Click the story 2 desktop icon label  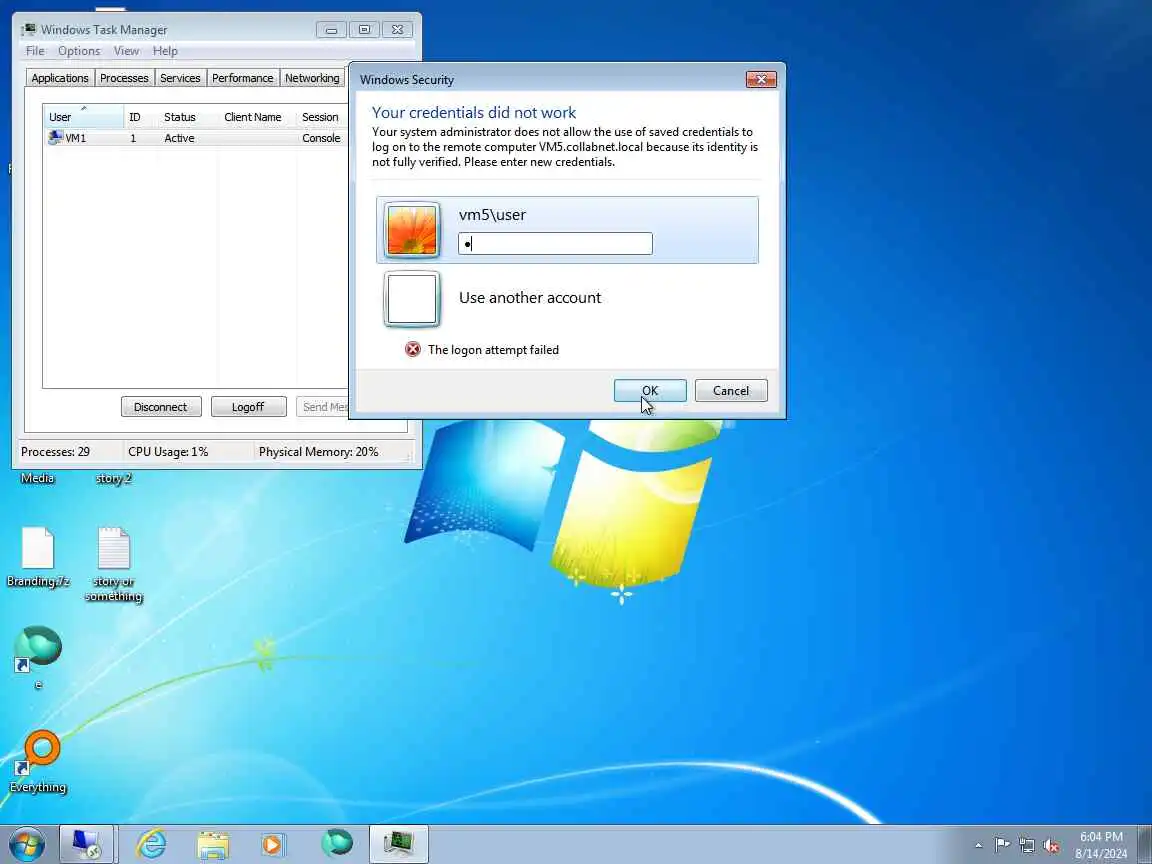click(113, 478)
